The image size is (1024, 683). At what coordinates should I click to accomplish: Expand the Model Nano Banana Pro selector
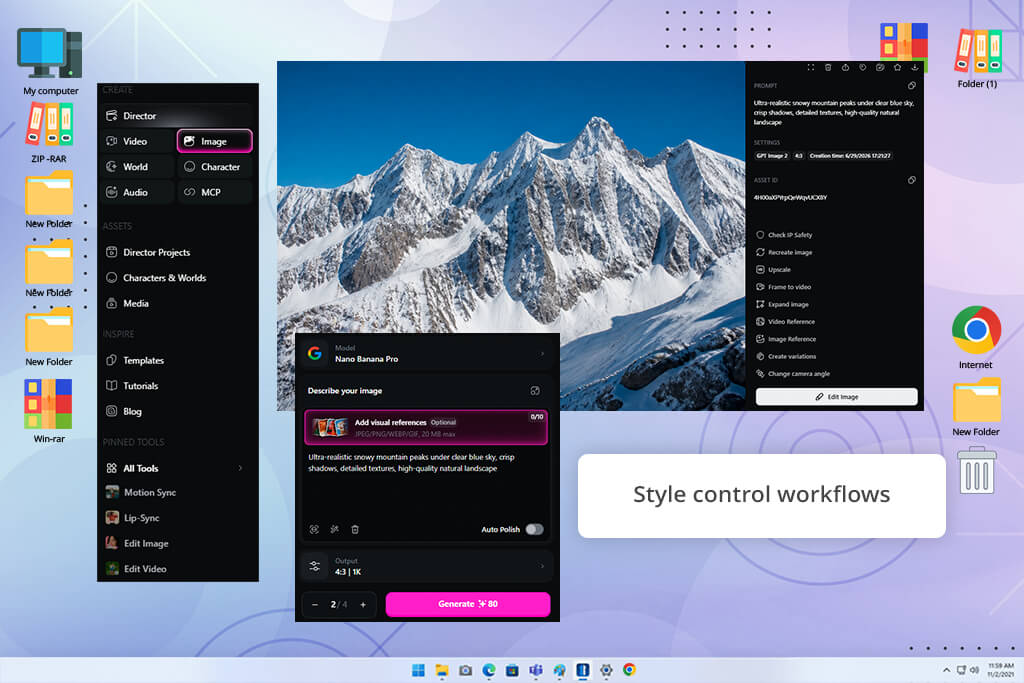[x=427, y=353]
